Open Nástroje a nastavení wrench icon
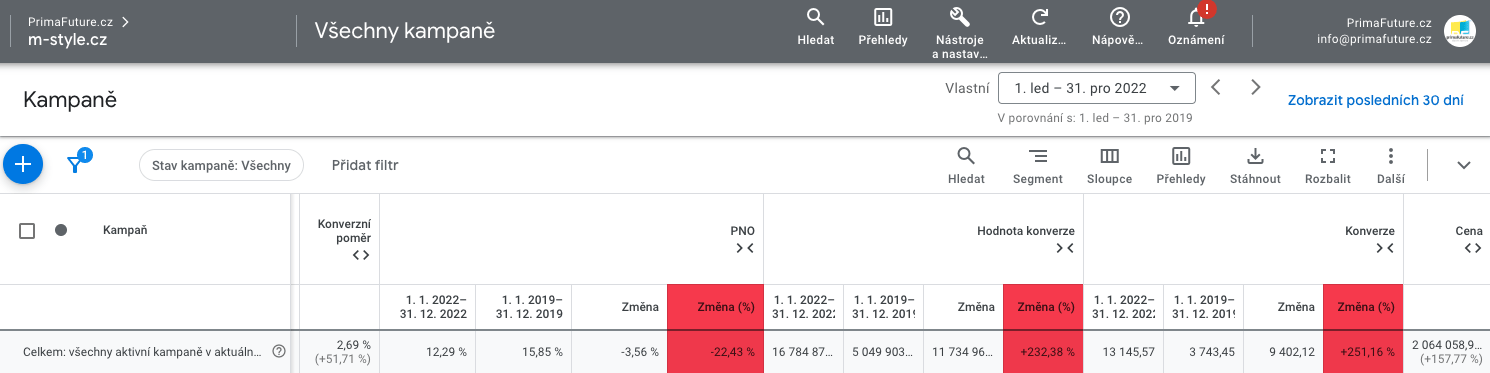 tap(958, 17)
